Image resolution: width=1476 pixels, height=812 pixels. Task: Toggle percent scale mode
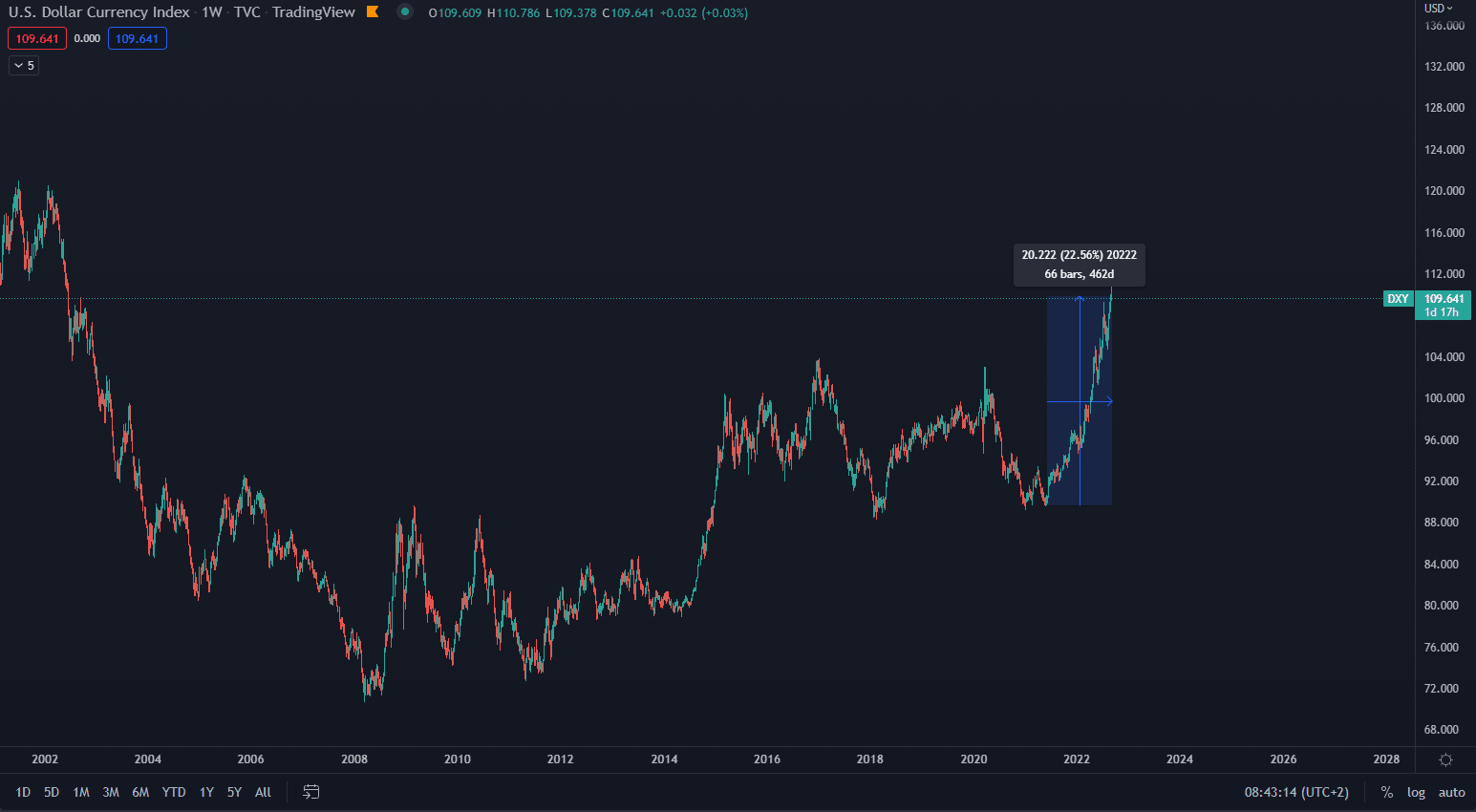pyautogui.click(x=1386, y=792)
